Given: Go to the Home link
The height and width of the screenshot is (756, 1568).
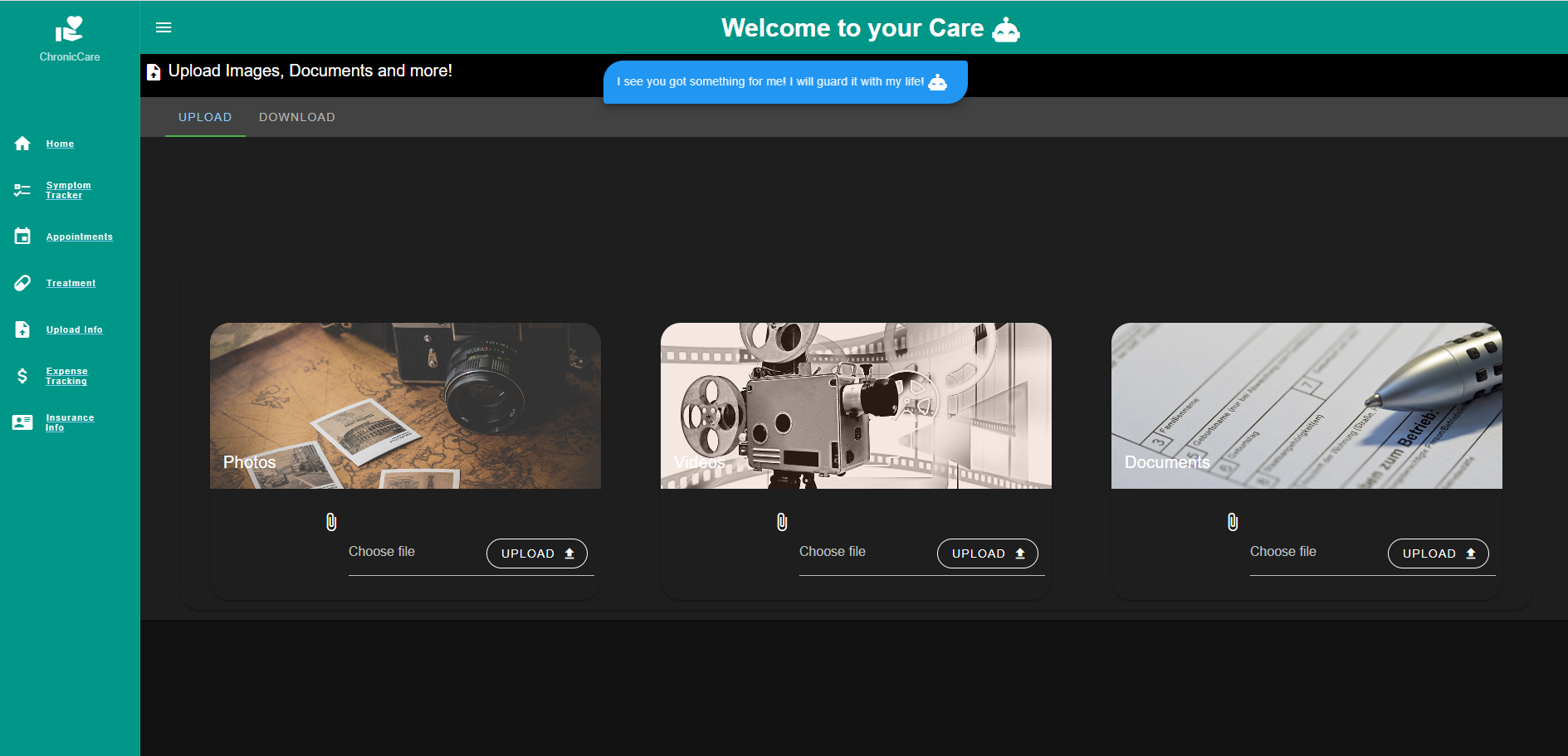Looking at the screenshot, I should pyautogui.click(x=60, y=144).
